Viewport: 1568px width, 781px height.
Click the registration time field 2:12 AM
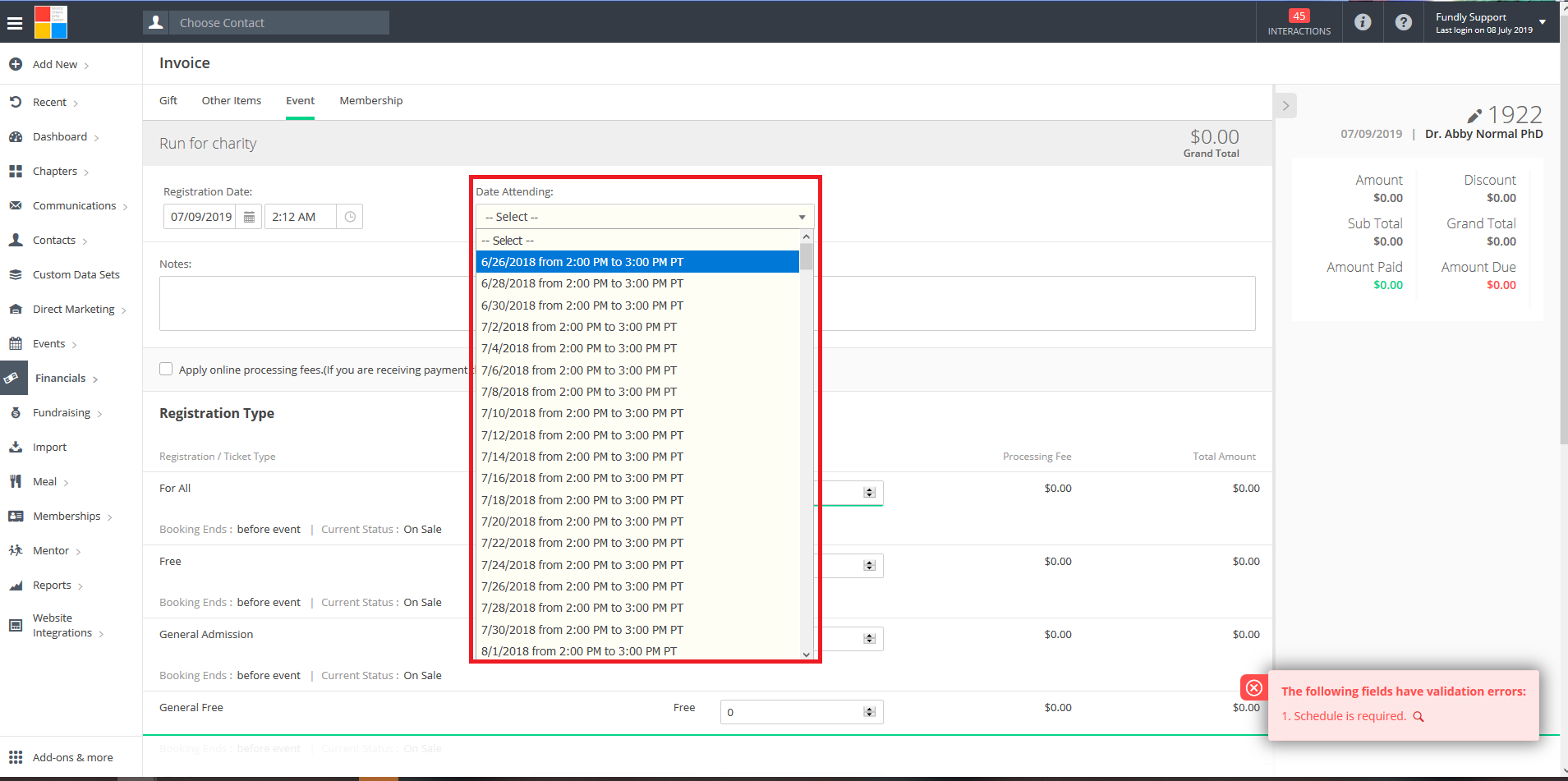click(301, 217)
